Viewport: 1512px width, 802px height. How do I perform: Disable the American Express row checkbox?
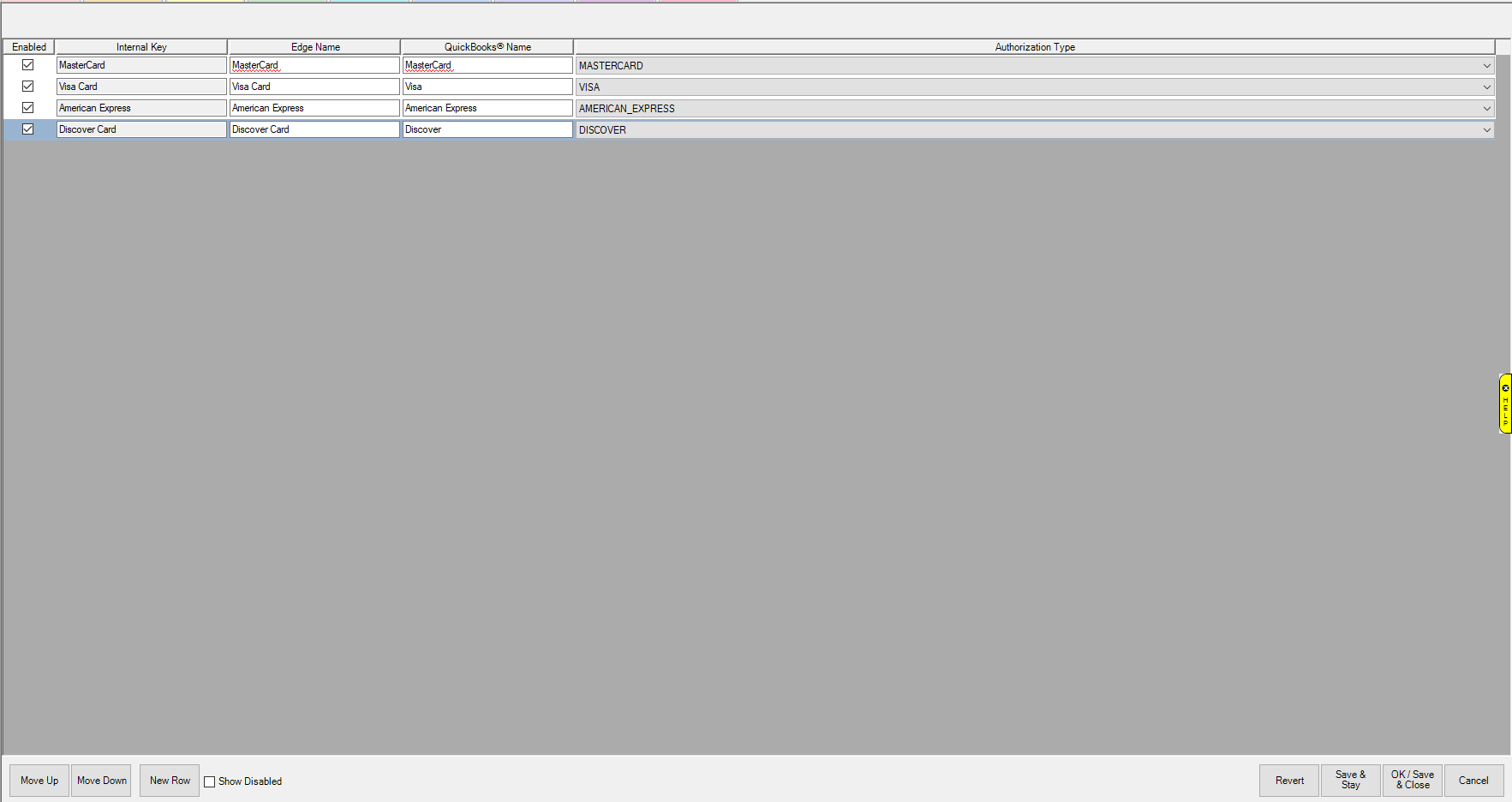pyautogui.click(x=28, y=108)
